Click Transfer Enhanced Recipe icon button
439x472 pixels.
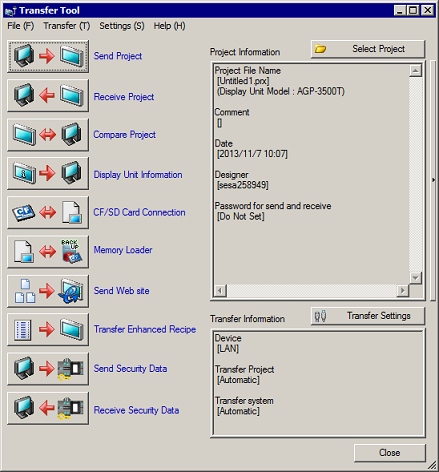(x=48, y=329)
